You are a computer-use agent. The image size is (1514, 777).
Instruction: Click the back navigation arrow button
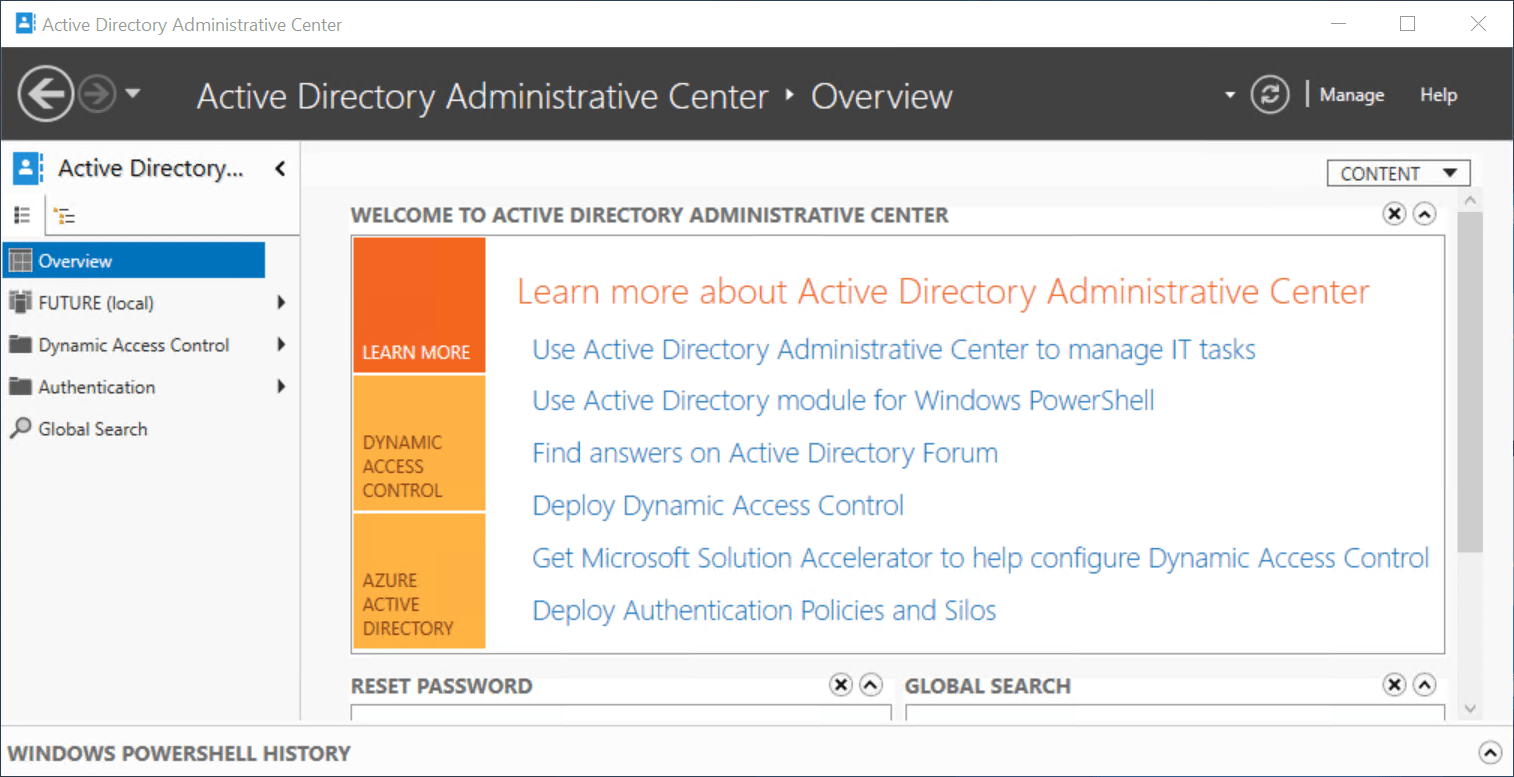46,95
